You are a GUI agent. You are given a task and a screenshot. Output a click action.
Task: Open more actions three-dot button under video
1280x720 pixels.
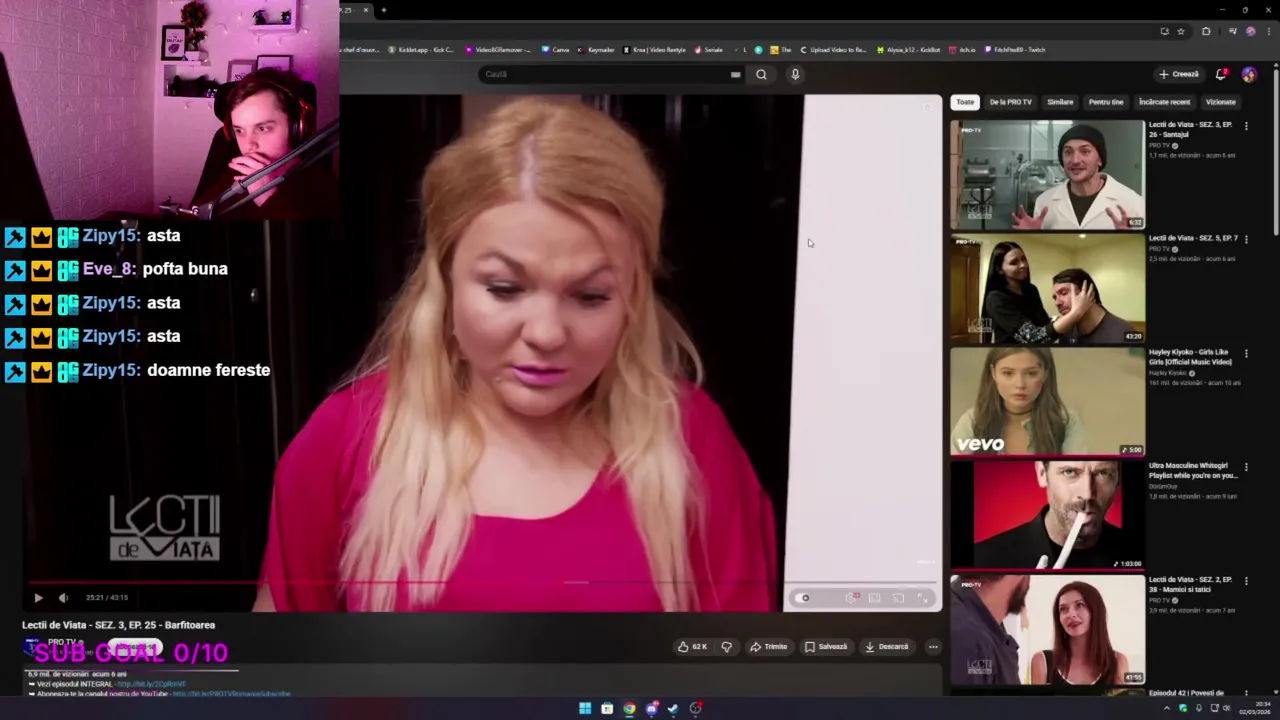933,647
